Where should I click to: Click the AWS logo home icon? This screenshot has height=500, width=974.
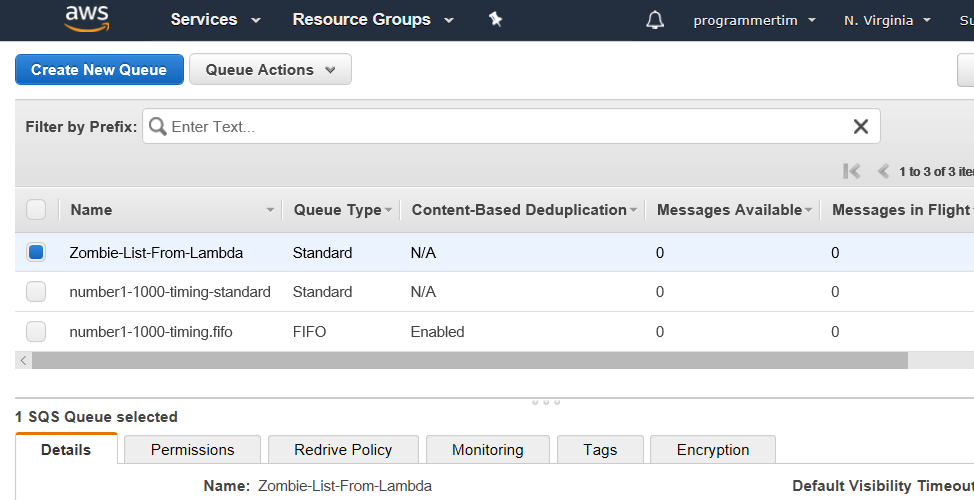click(86, 18)
